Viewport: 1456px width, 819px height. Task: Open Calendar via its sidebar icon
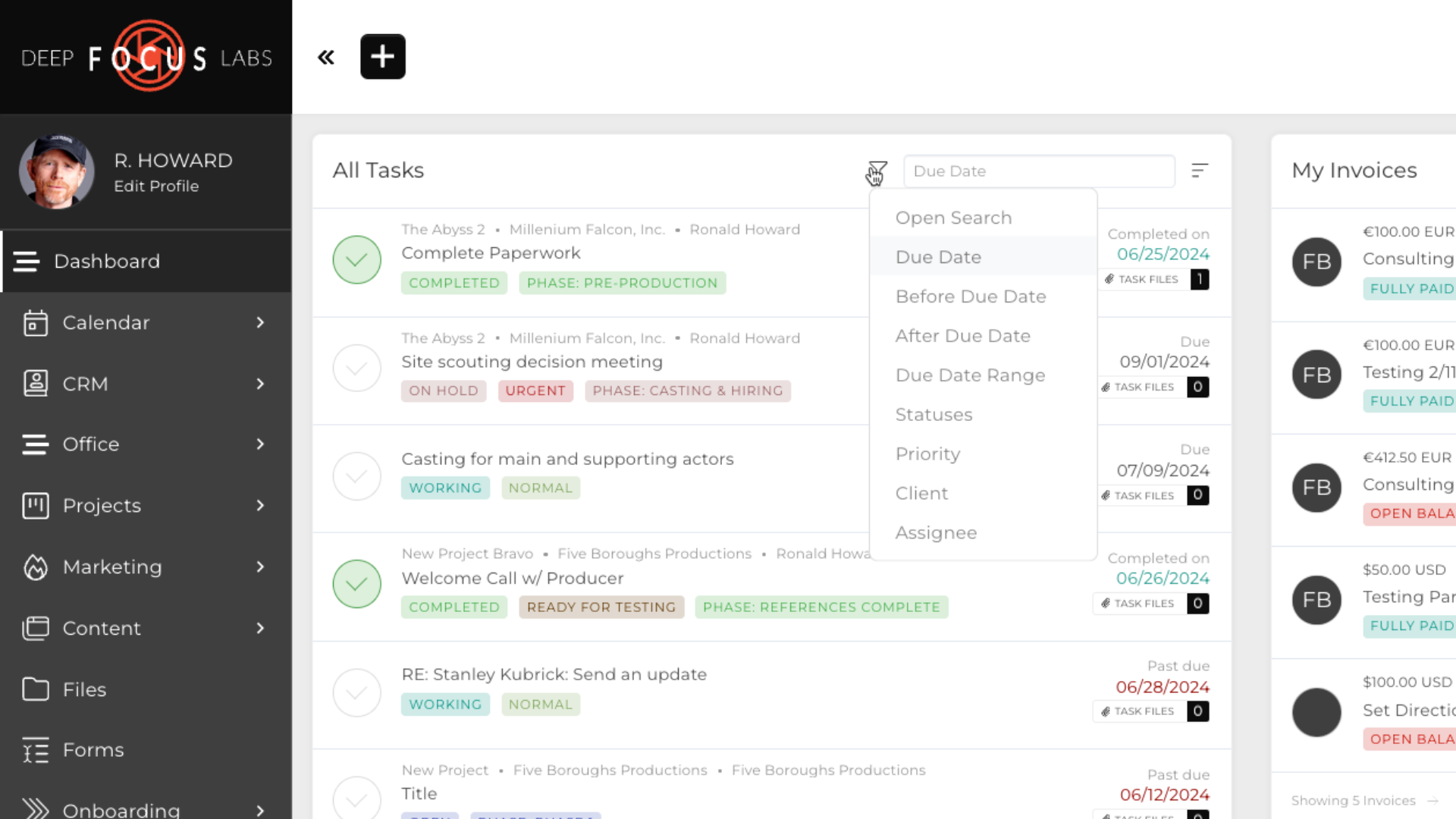click(x=35, y=323)
